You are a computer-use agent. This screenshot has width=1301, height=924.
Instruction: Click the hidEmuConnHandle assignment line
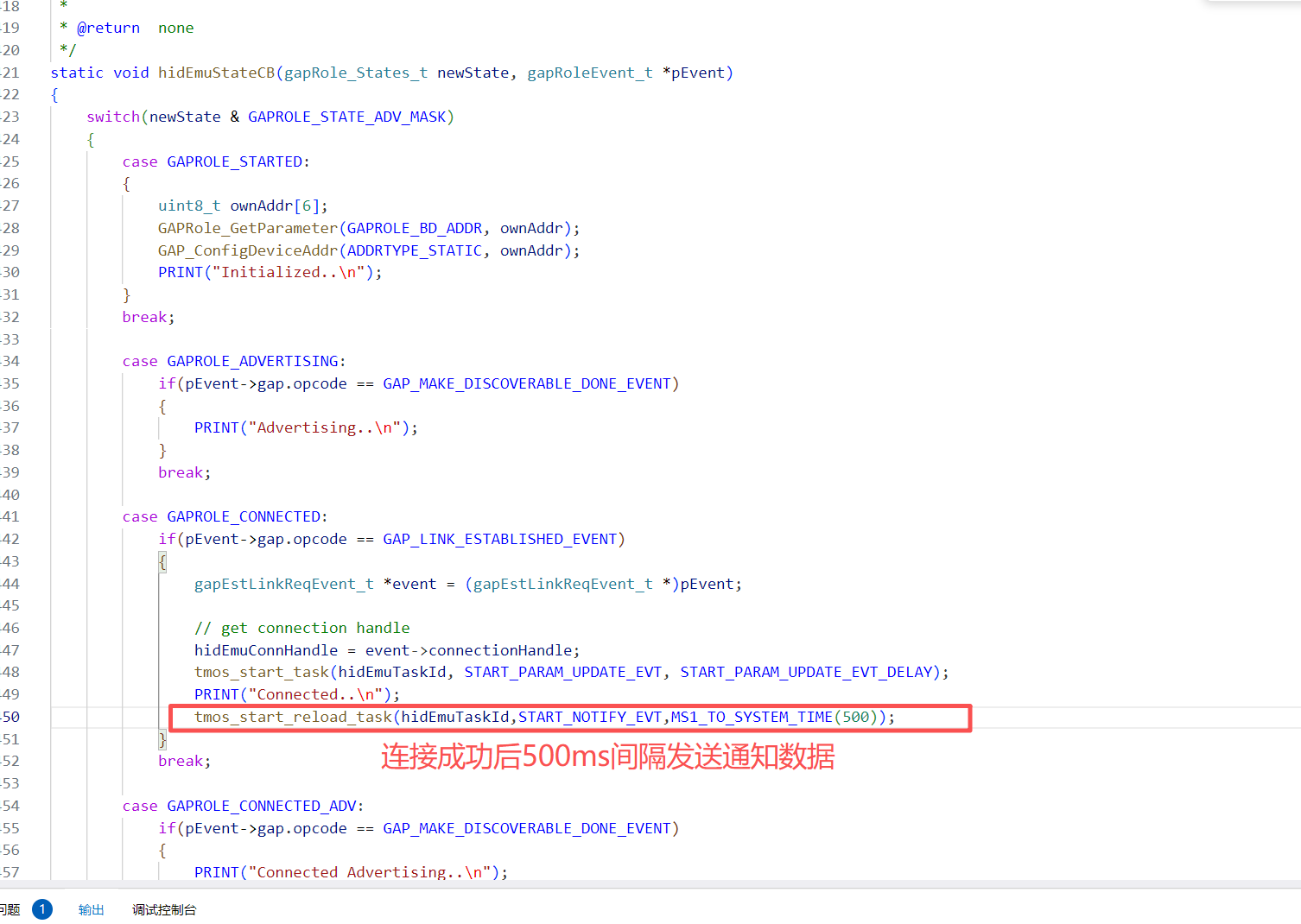click(x=387, y=650)
